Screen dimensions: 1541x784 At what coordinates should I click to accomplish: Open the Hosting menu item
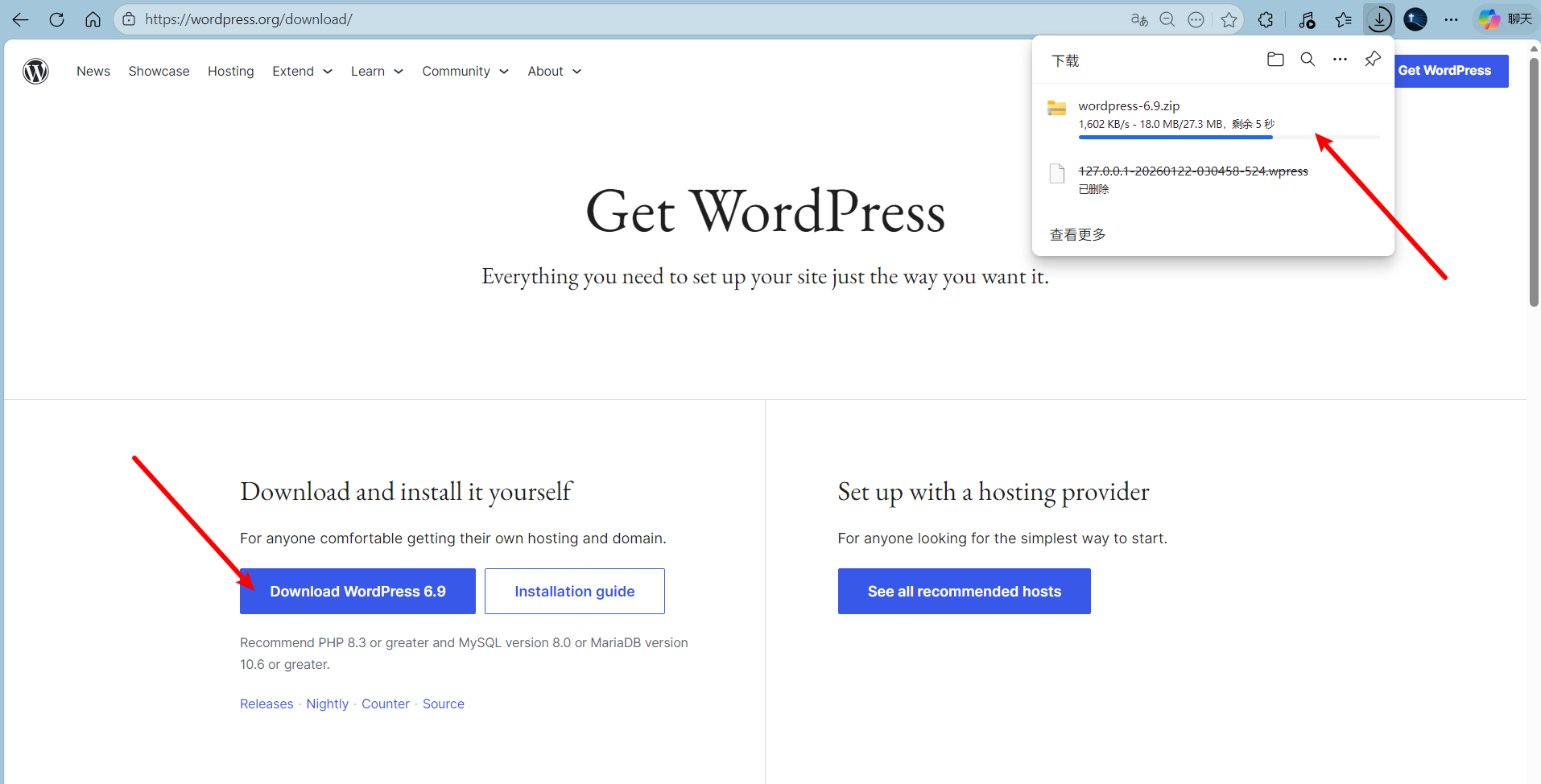click(231, 72)
